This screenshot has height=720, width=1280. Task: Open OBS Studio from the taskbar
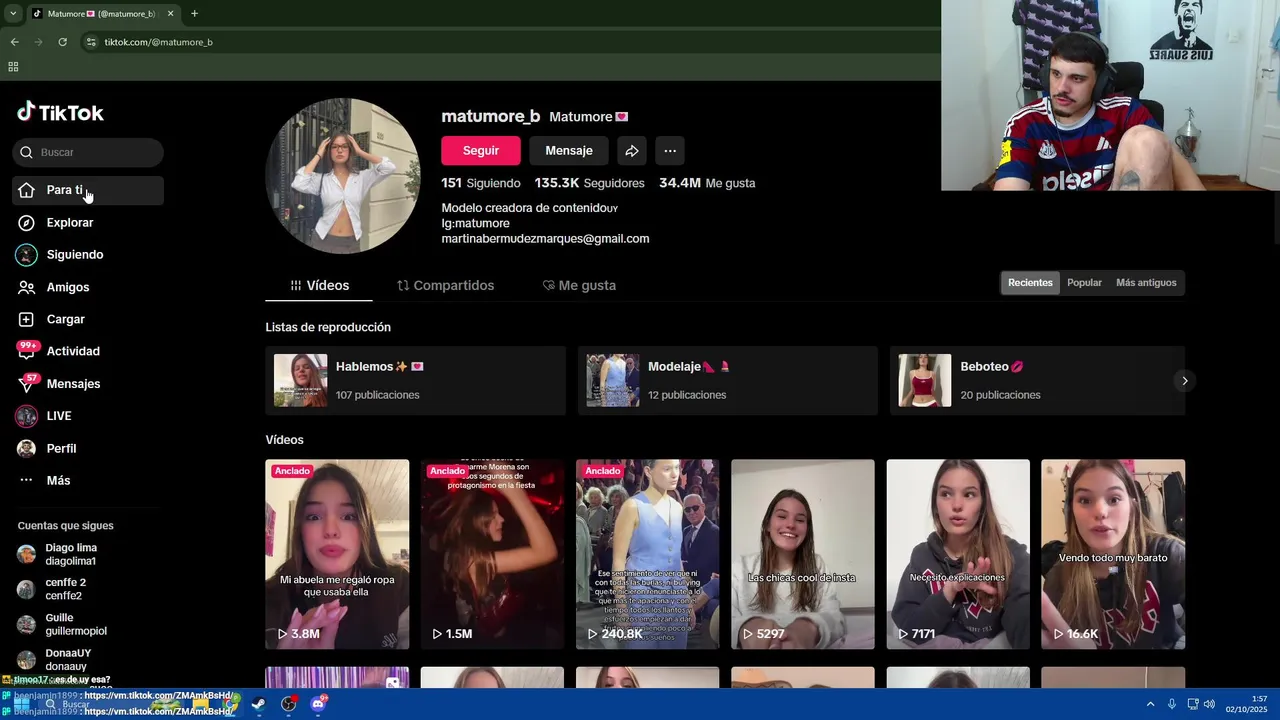(x=289, y=704)
